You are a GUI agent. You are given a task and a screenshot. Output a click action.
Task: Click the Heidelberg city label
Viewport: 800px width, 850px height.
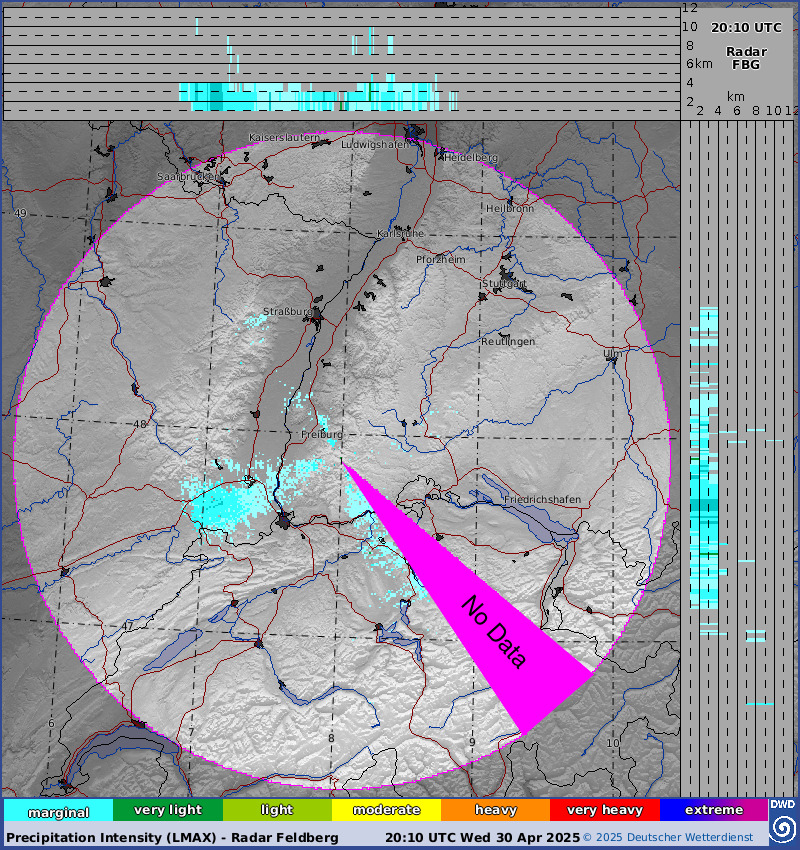click(470, 158)
